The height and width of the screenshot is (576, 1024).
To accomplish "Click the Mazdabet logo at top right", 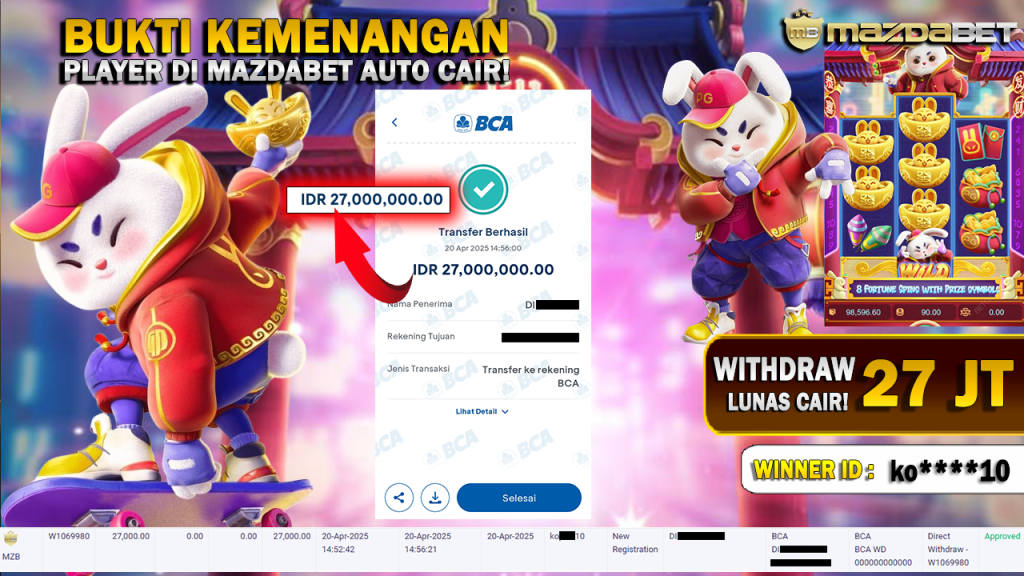I will (x=901, y=30).
